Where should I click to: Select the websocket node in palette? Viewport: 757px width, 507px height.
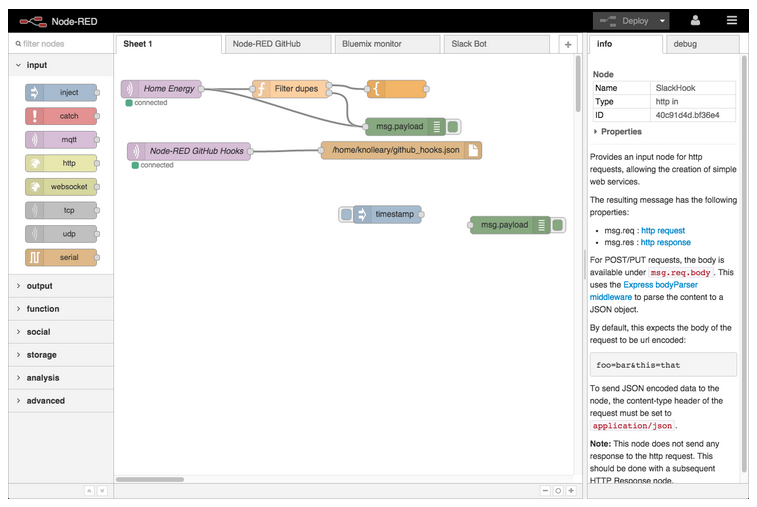pos(61,186)
